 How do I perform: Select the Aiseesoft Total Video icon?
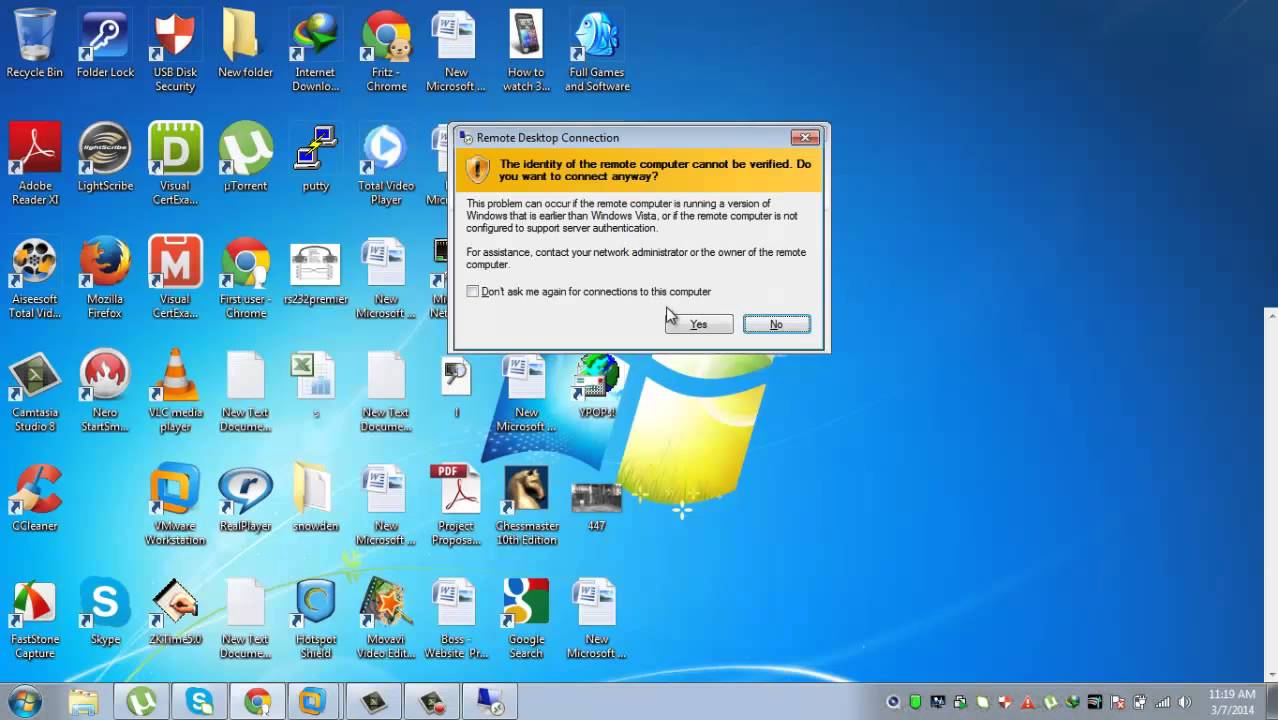click(x=35, y=278)
